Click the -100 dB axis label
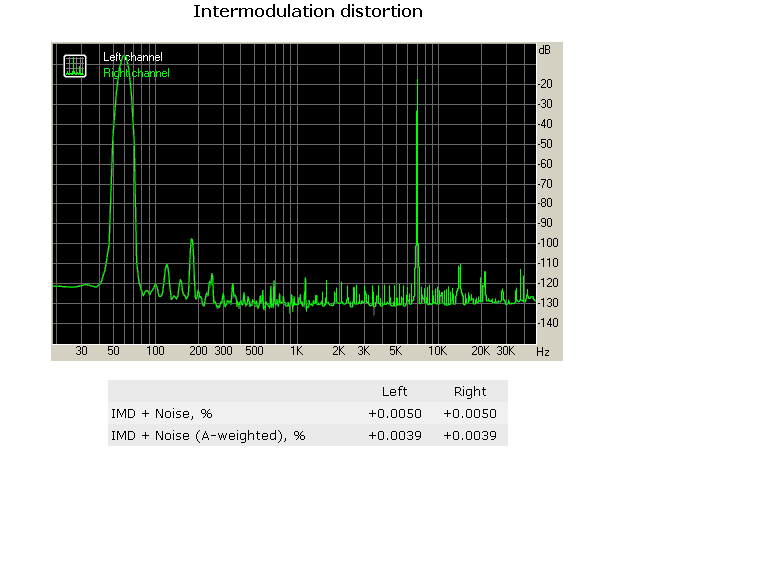 pos(548,243)
